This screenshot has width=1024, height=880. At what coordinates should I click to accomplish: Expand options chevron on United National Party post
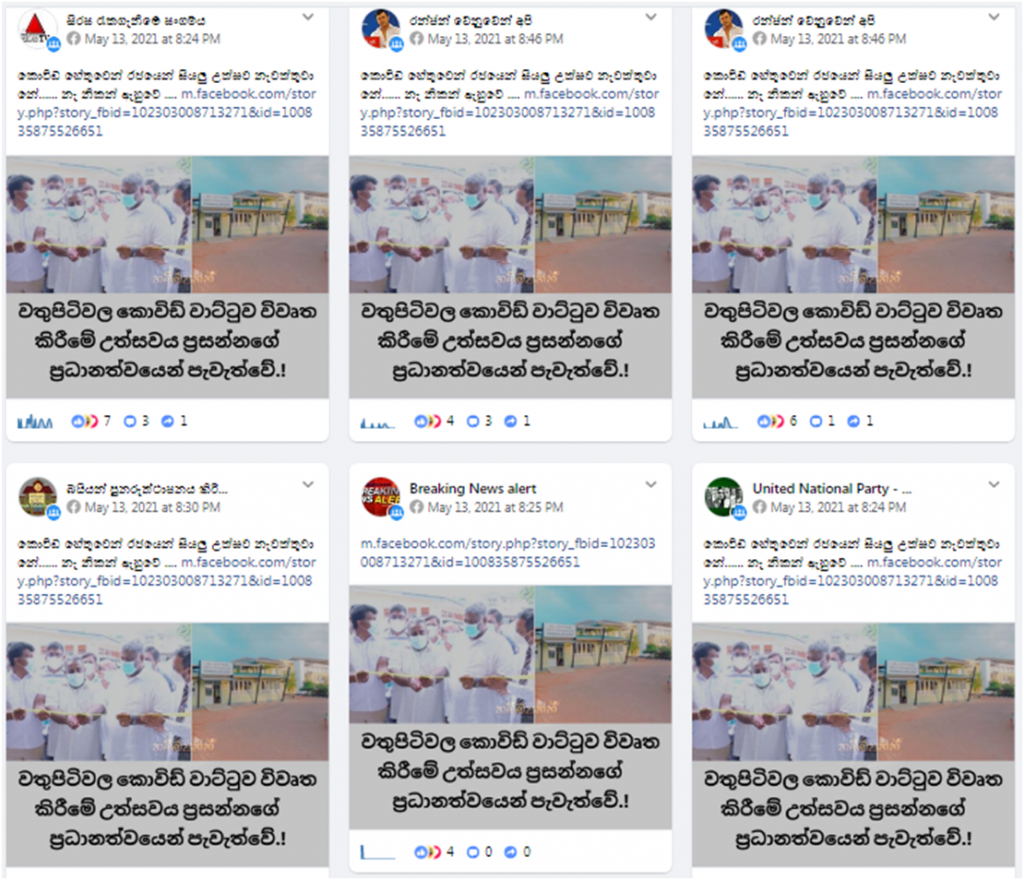tap(994, 485)
